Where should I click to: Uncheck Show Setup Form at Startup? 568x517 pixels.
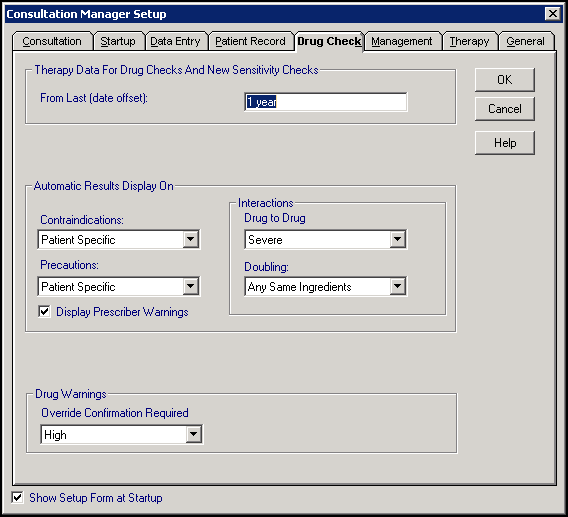[17, 497]
